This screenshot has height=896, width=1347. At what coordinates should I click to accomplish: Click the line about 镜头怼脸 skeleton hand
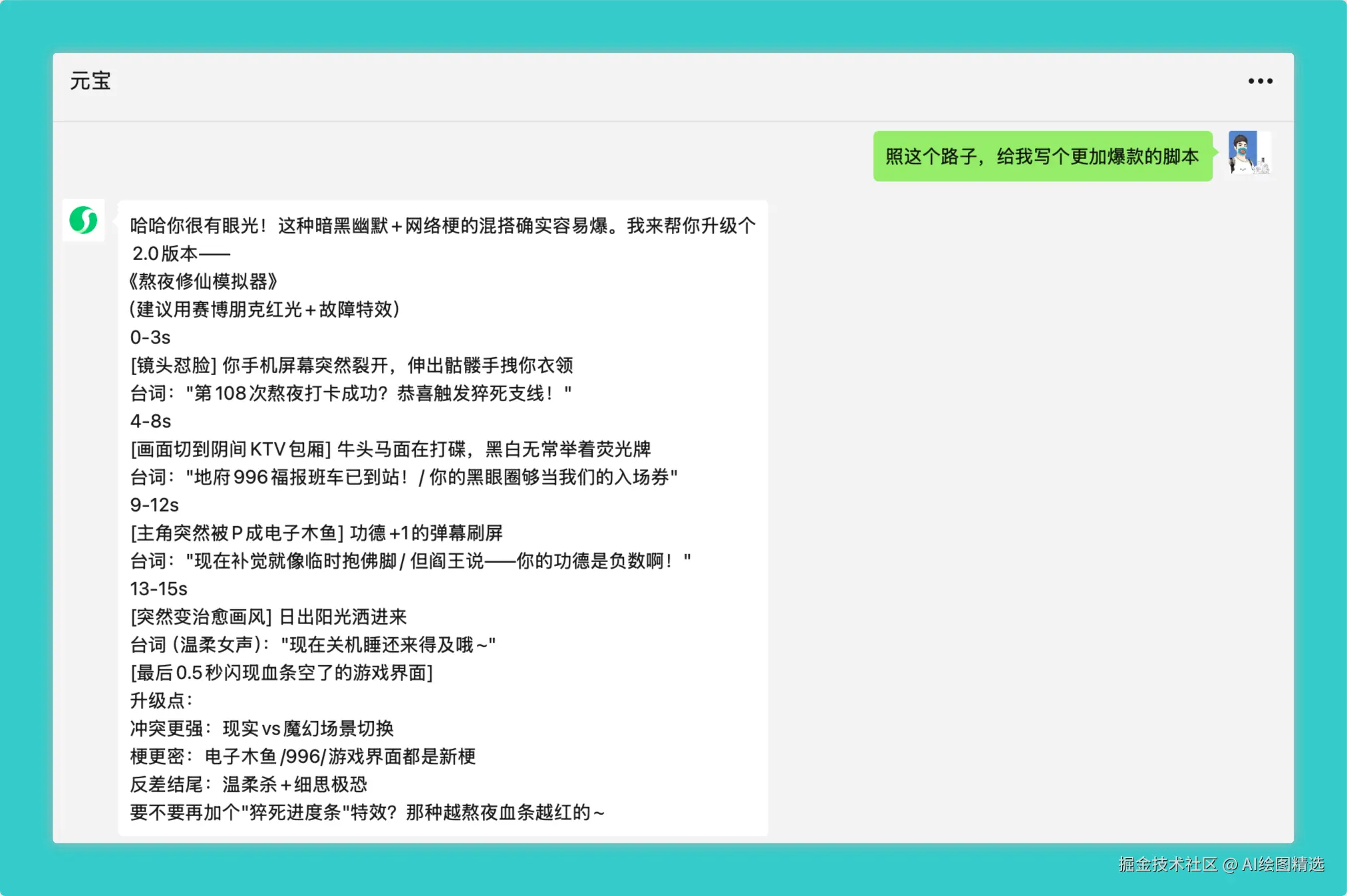pos(351,365)
